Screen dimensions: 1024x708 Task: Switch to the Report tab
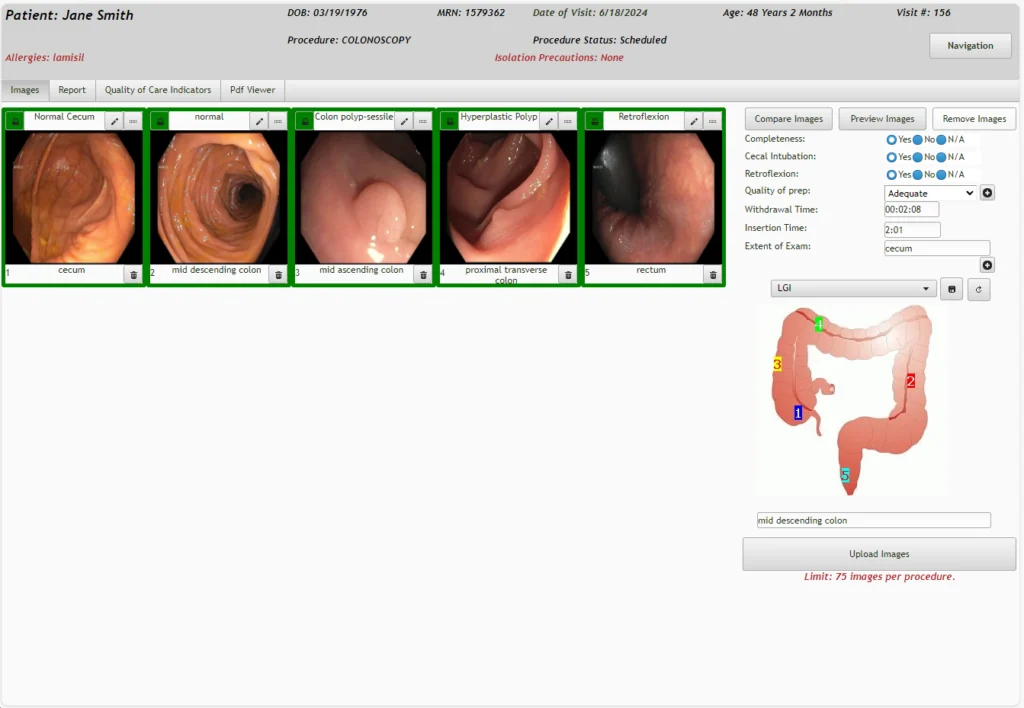pos(72,89)
